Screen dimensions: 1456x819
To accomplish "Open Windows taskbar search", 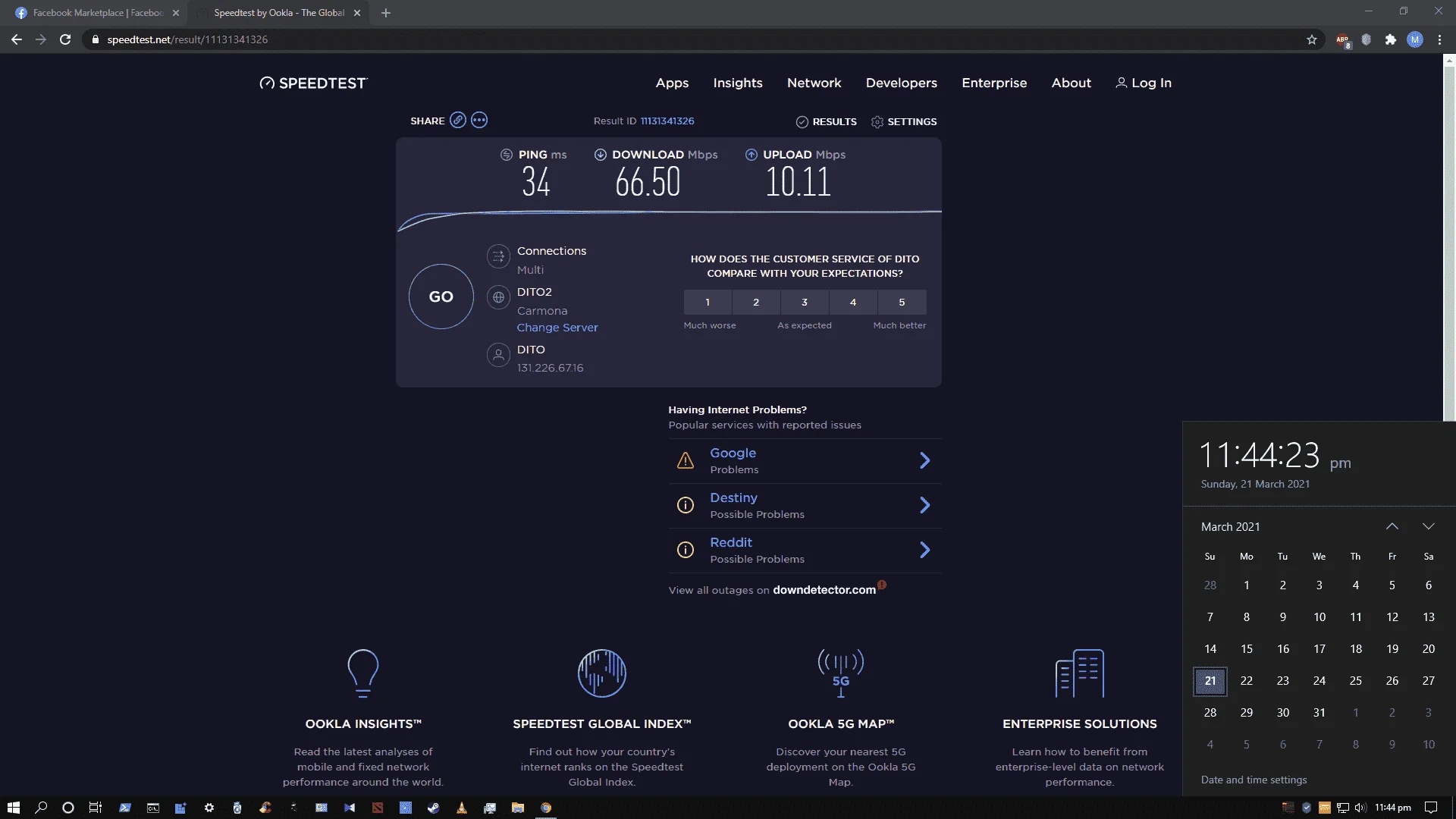I will pos(41,808).
